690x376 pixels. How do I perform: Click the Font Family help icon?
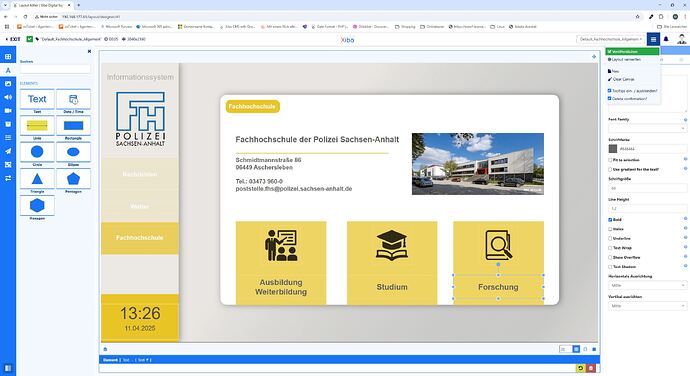(x=685, y=120)
